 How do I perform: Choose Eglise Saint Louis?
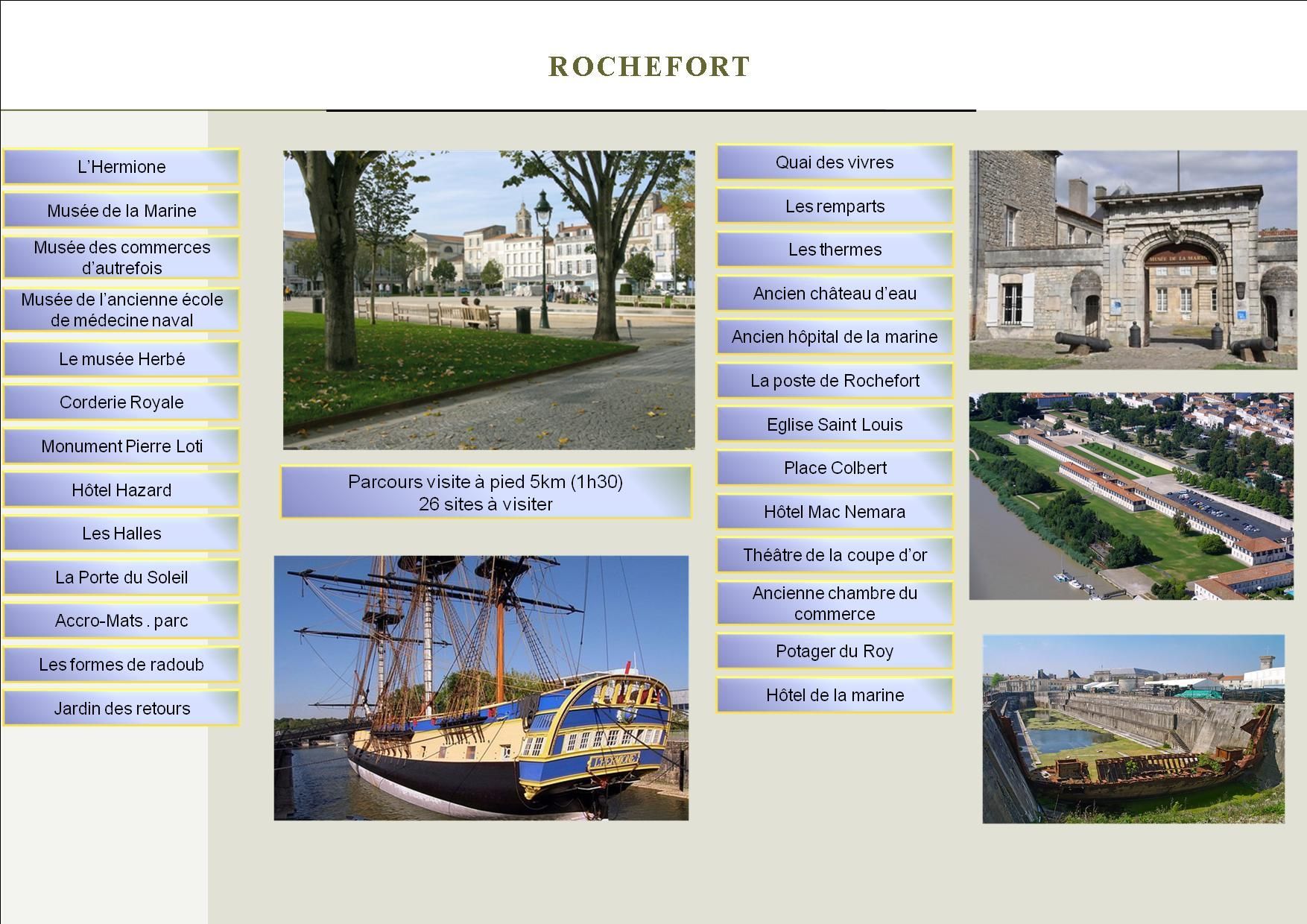(835, 425)
